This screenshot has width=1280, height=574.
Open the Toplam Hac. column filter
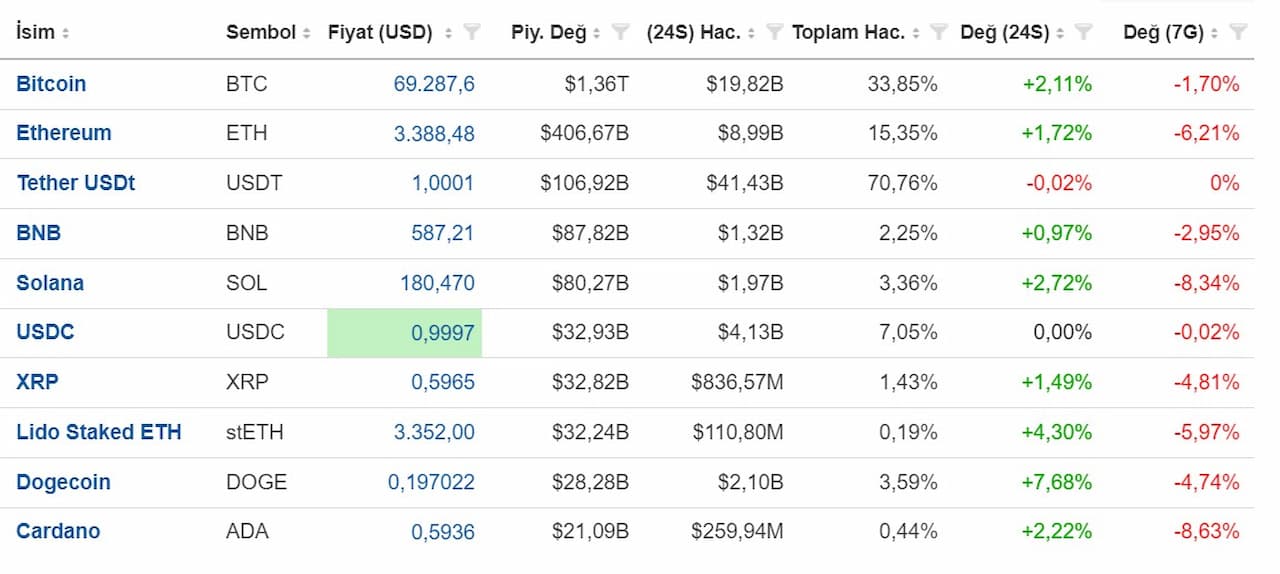point(938,33)
